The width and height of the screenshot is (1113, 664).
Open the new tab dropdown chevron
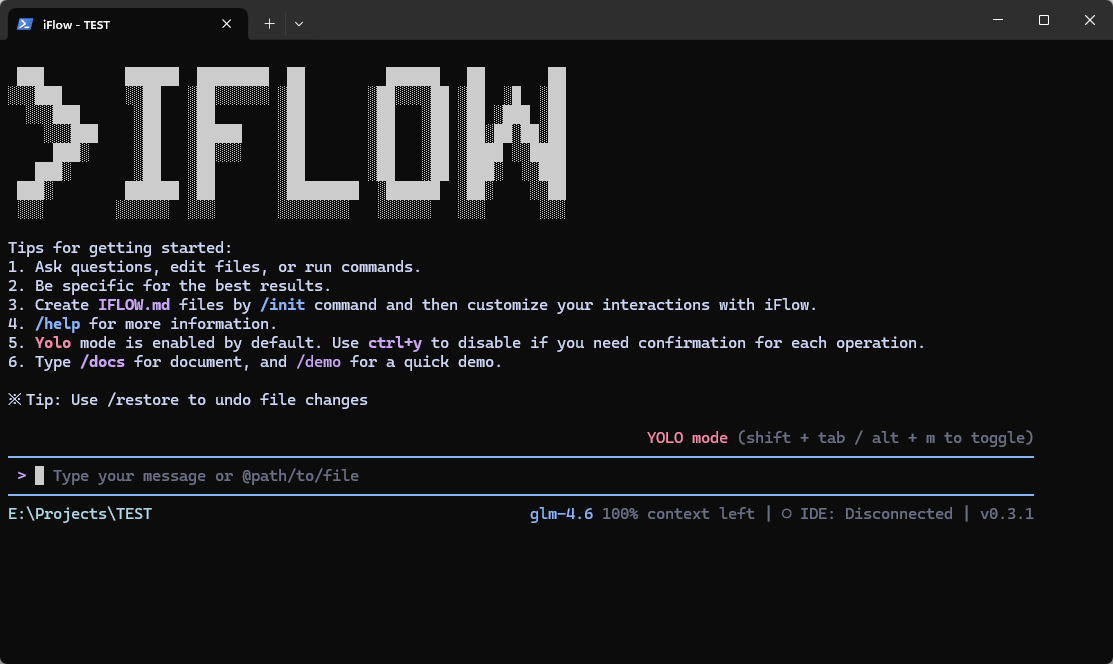click(299, 23)
